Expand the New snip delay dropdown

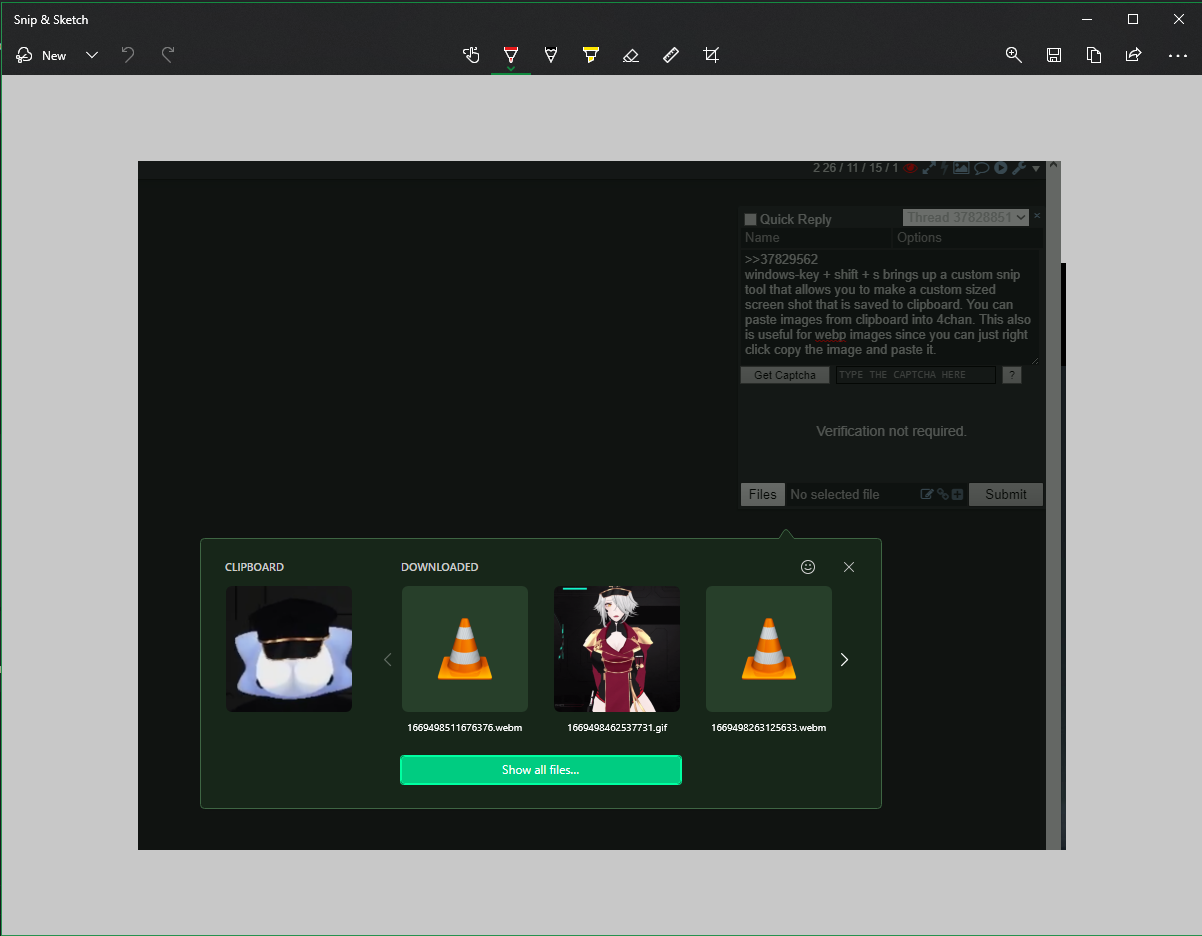tap(92, 55)
